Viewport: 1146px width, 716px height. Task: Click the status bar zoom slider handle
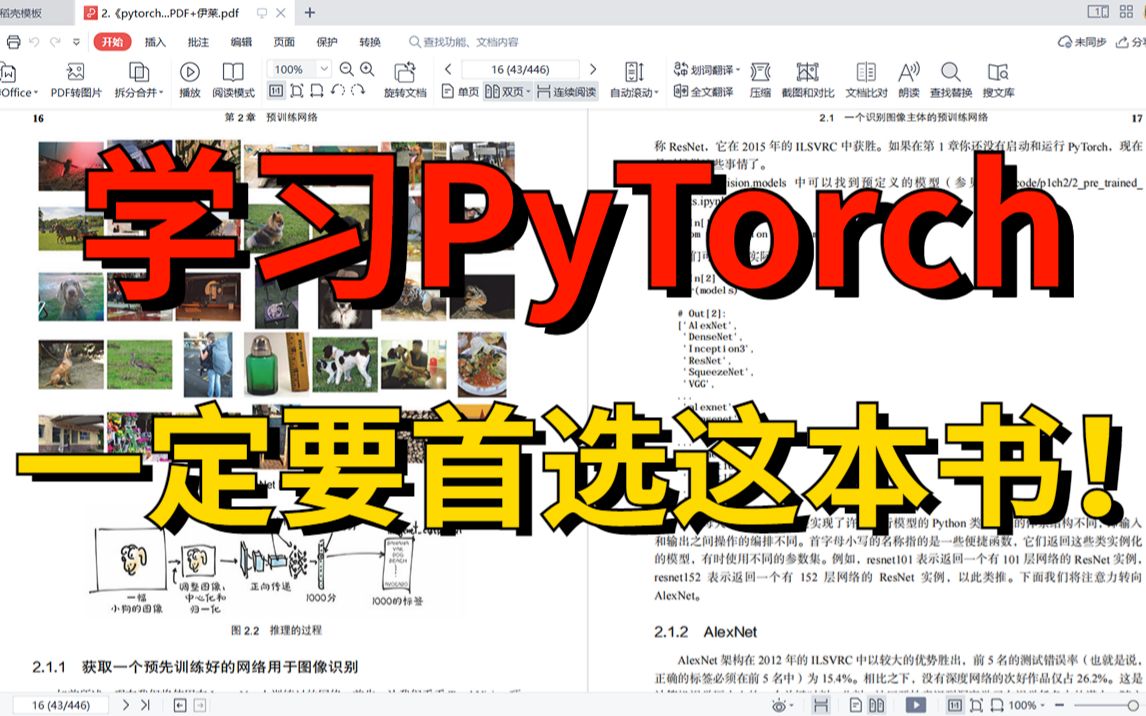pyautogui.click(x=1133, y=706)
